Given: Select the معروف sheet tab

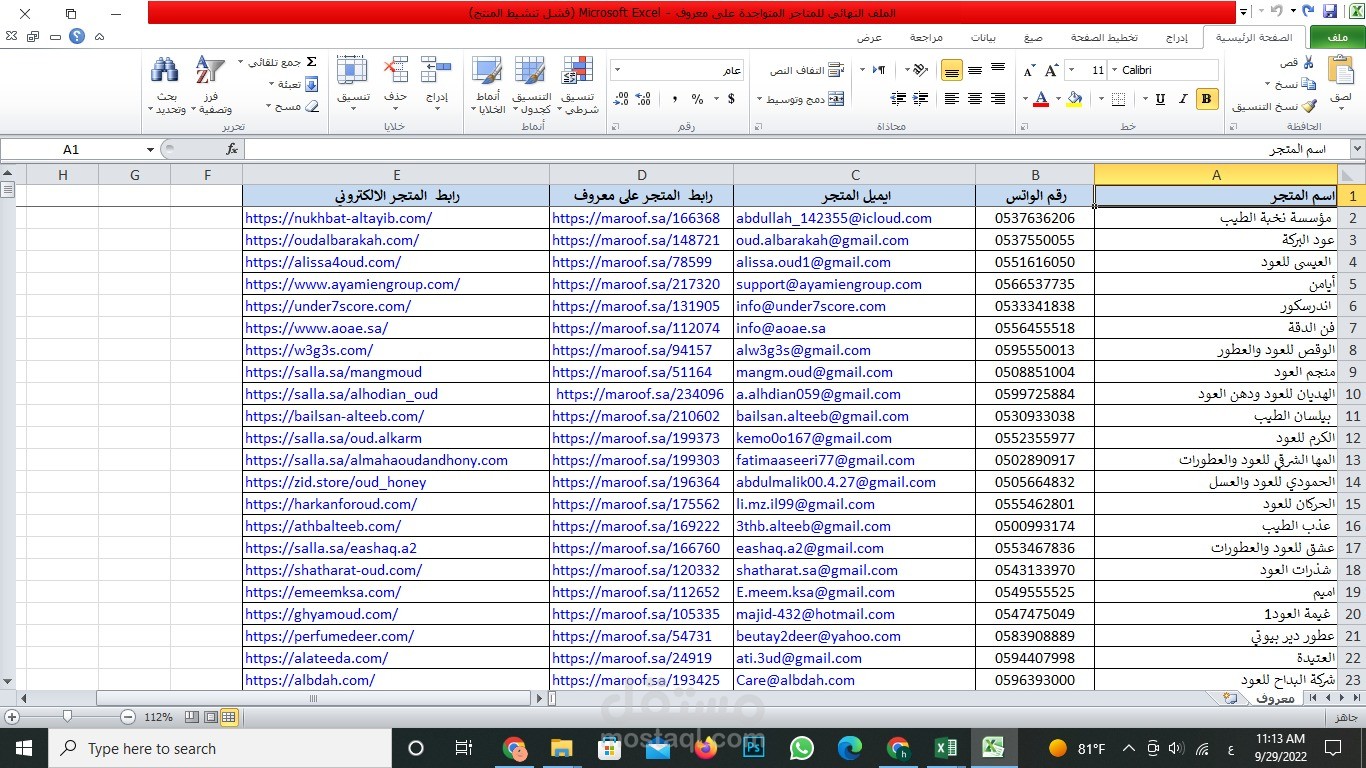Looking at the screenshot, I should pyautogui.click(x=1274, y=699).
